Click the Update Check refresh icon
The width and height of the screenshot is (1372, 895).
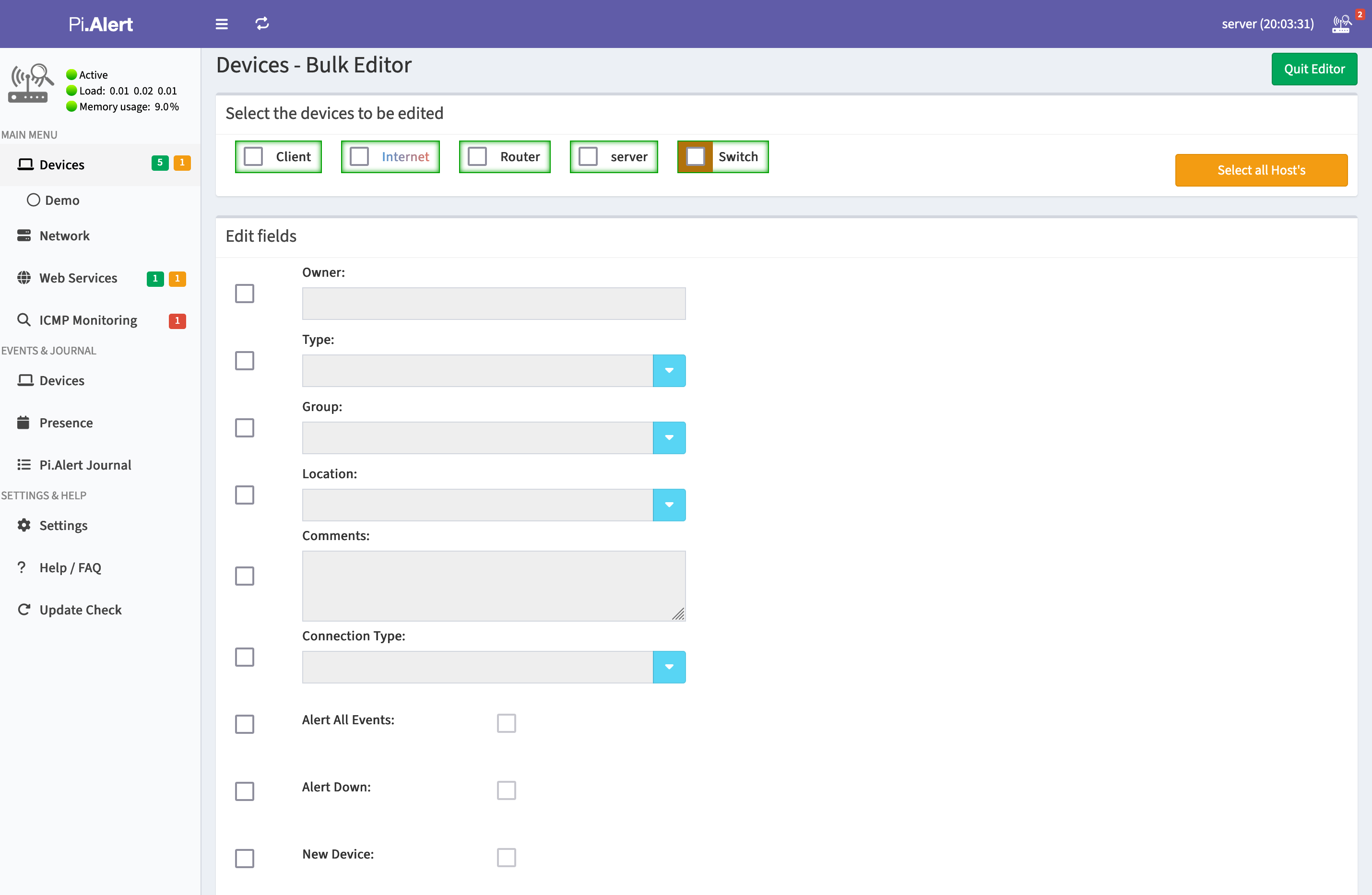[x=24, y=610]
